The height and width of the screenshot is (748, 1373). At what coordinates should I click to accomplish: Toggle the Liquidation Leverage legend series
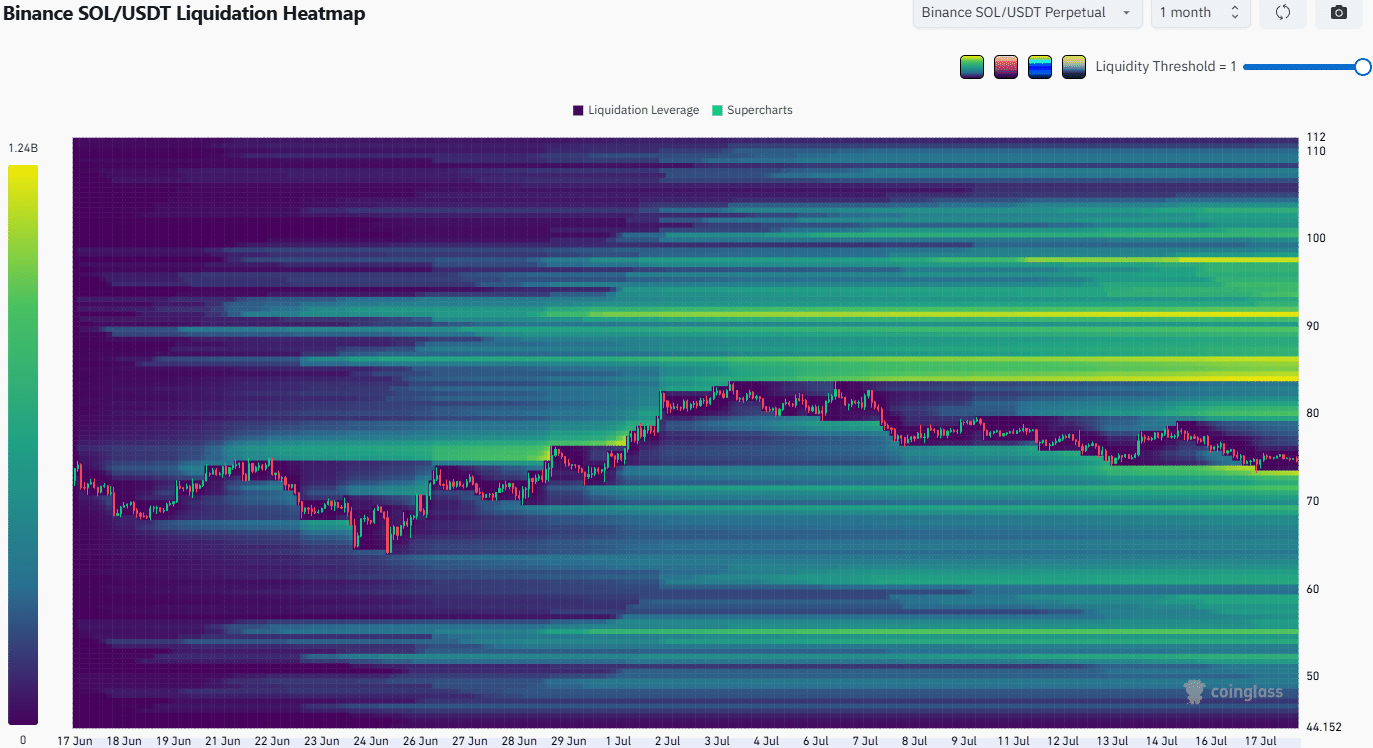coord(636,110)
